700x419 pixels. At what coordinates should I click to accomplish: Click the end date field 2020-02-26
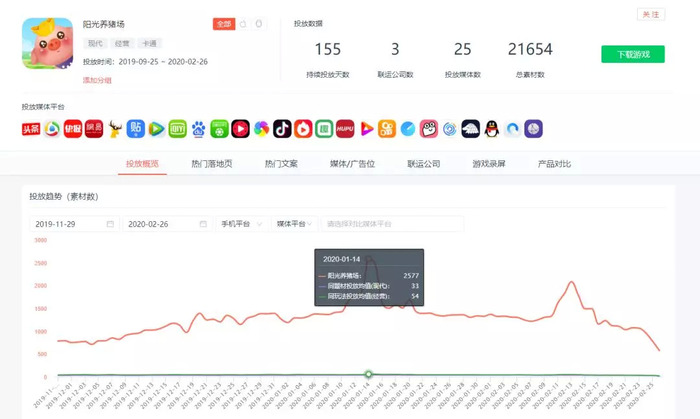(167, 224)
